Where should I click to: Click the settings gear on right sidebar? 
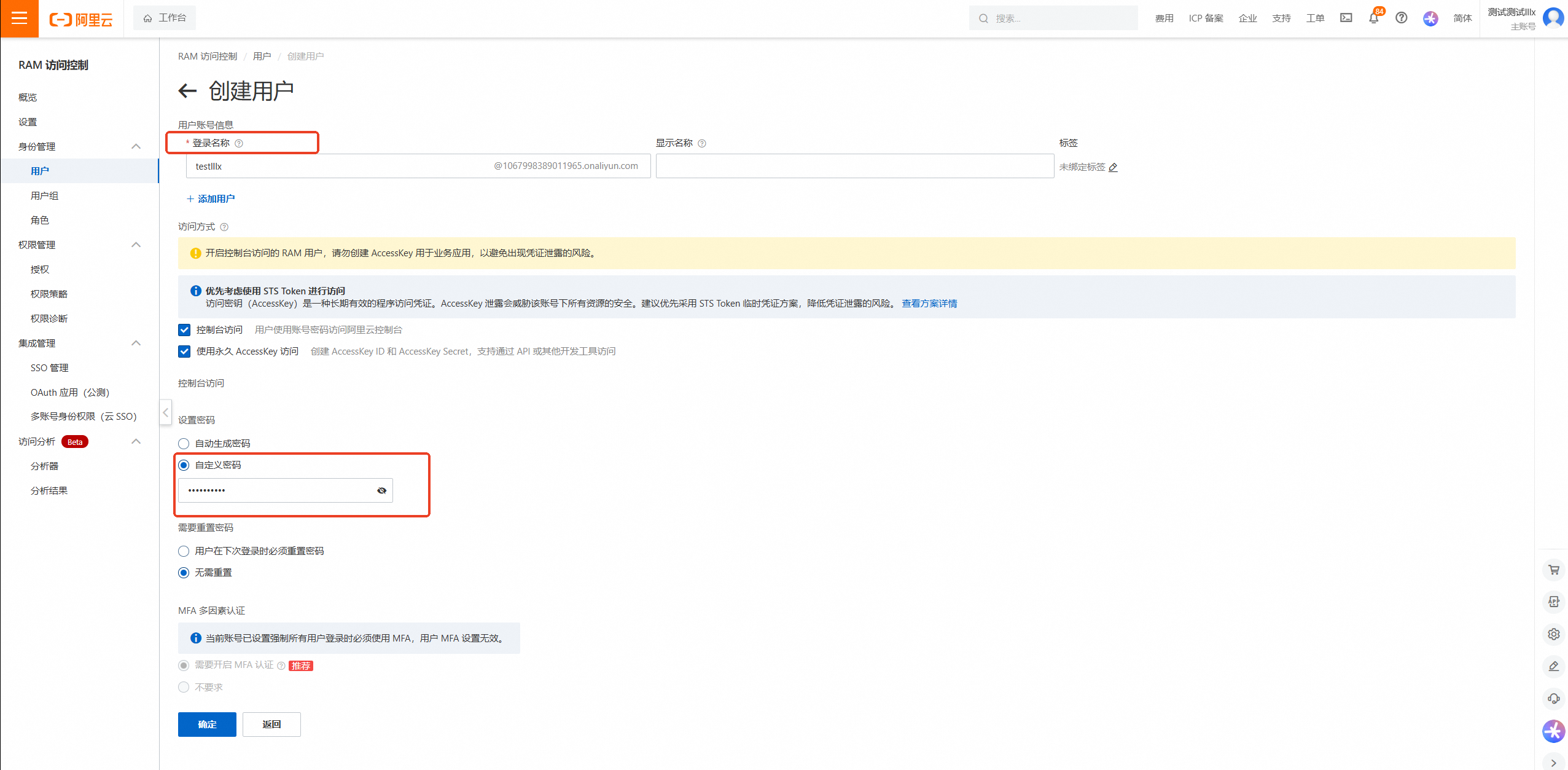click(1553, 634)
